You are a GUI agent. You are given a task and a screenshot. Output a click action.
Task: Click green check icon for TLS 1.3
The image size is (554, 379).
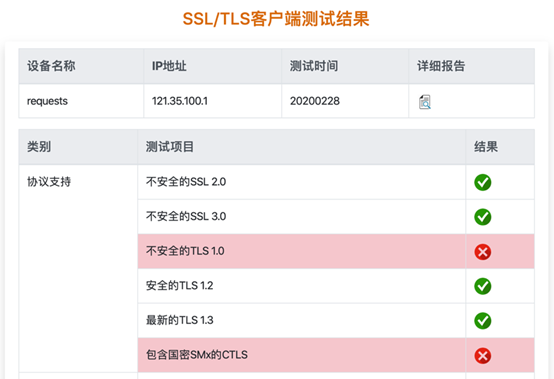[483, 321]
